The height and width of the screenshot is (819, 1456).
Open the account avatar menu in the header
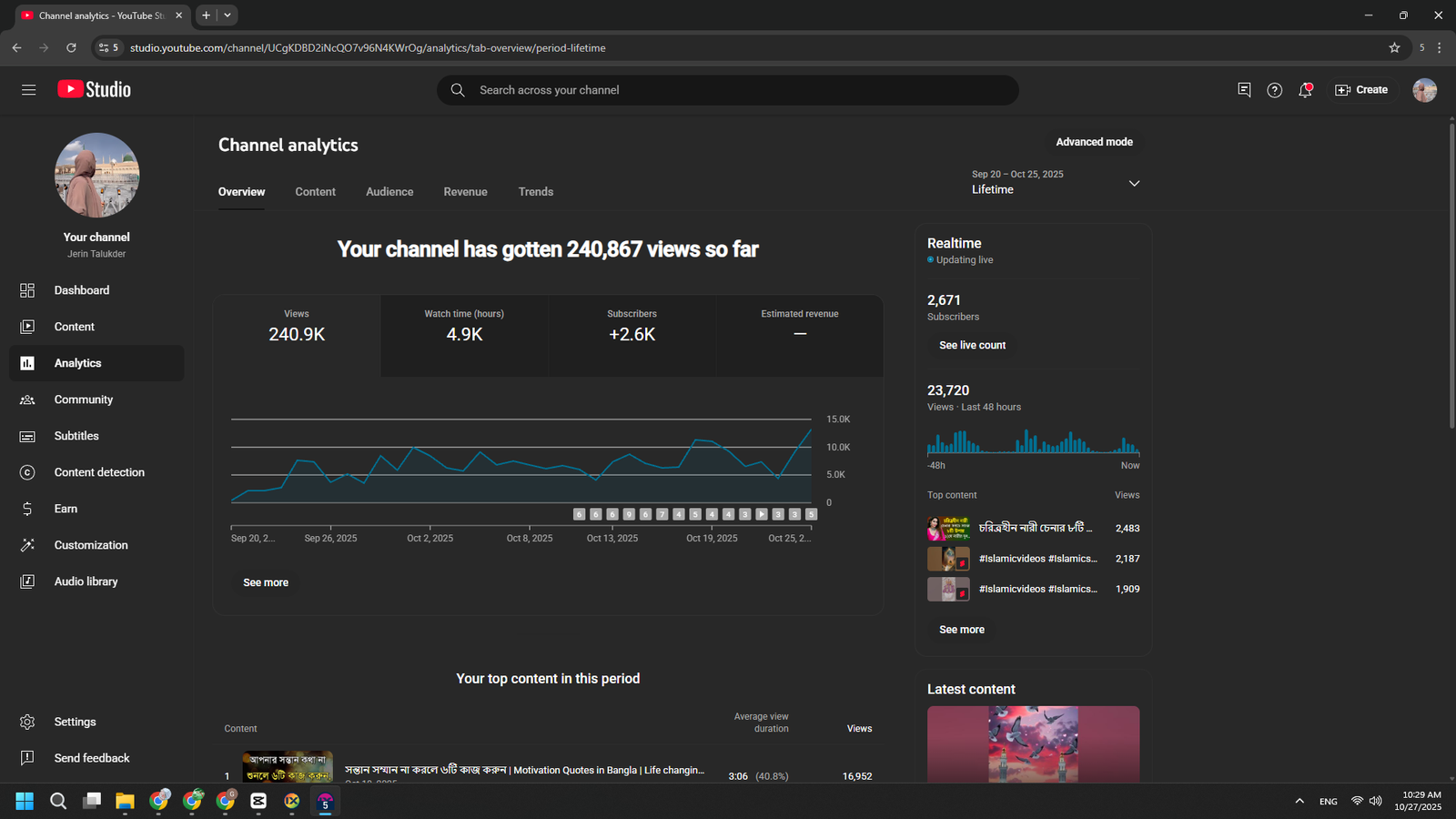coord(1424,90)
